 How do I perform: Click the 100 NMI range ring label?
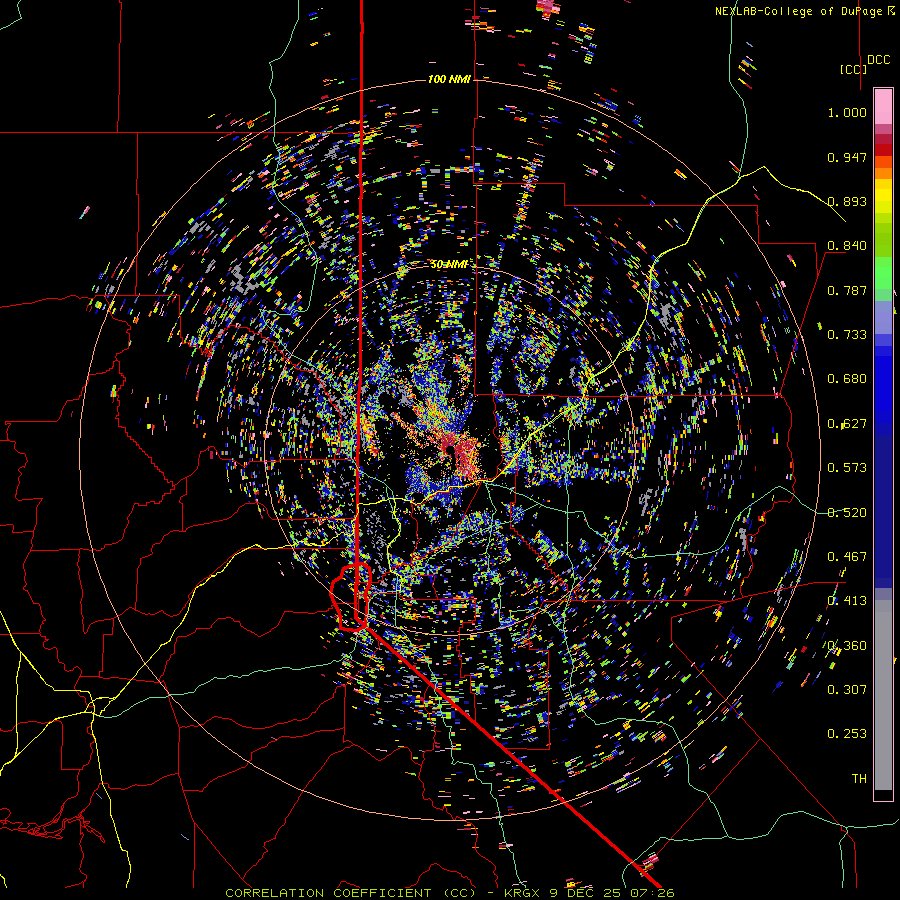coord(448,79)
